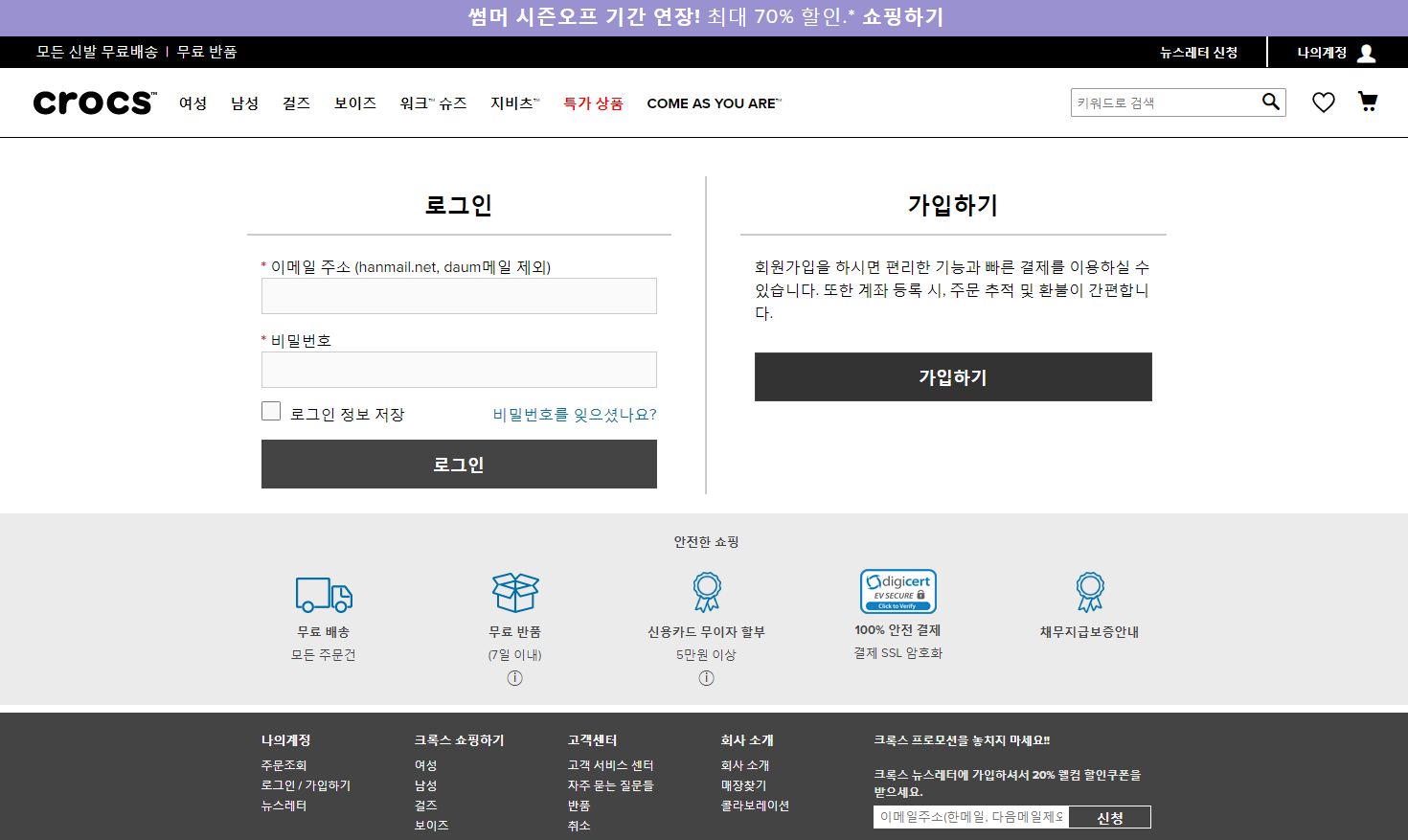
Task: Click footer 반품 link
Action: tap(579, 806)
